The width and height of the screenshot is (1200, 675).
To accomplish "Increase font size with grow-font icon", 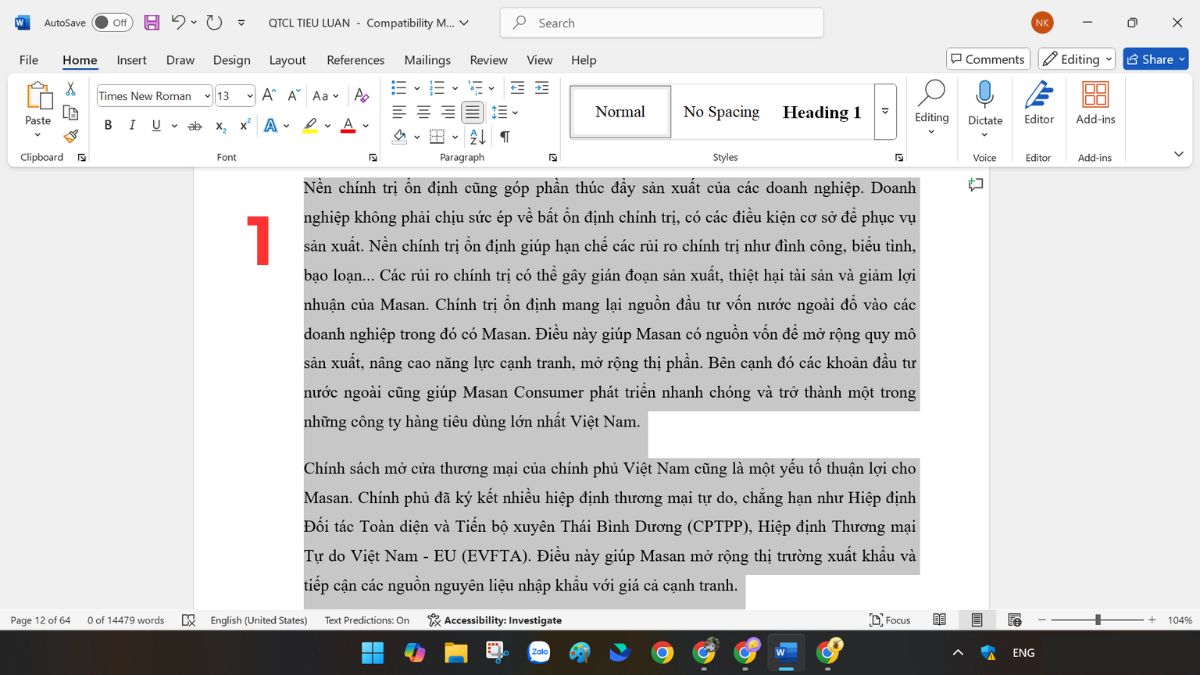I will tap(268, 96).
